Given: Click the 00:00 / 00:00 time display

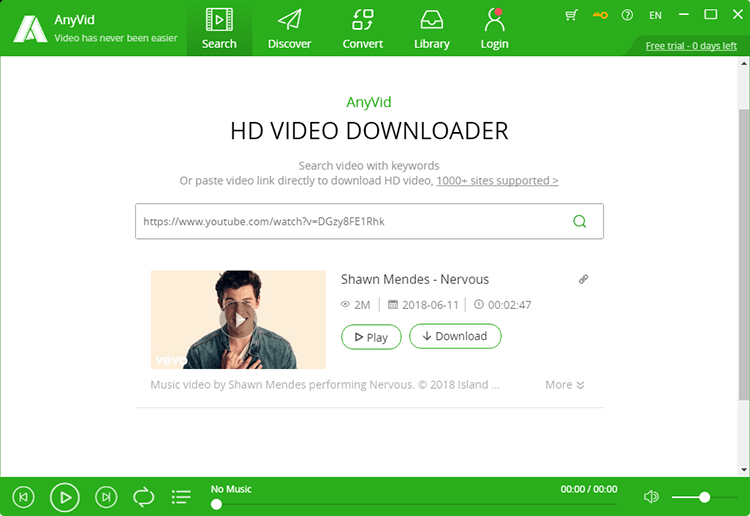Looking at the screenshot, I should (x=589, y=489).
